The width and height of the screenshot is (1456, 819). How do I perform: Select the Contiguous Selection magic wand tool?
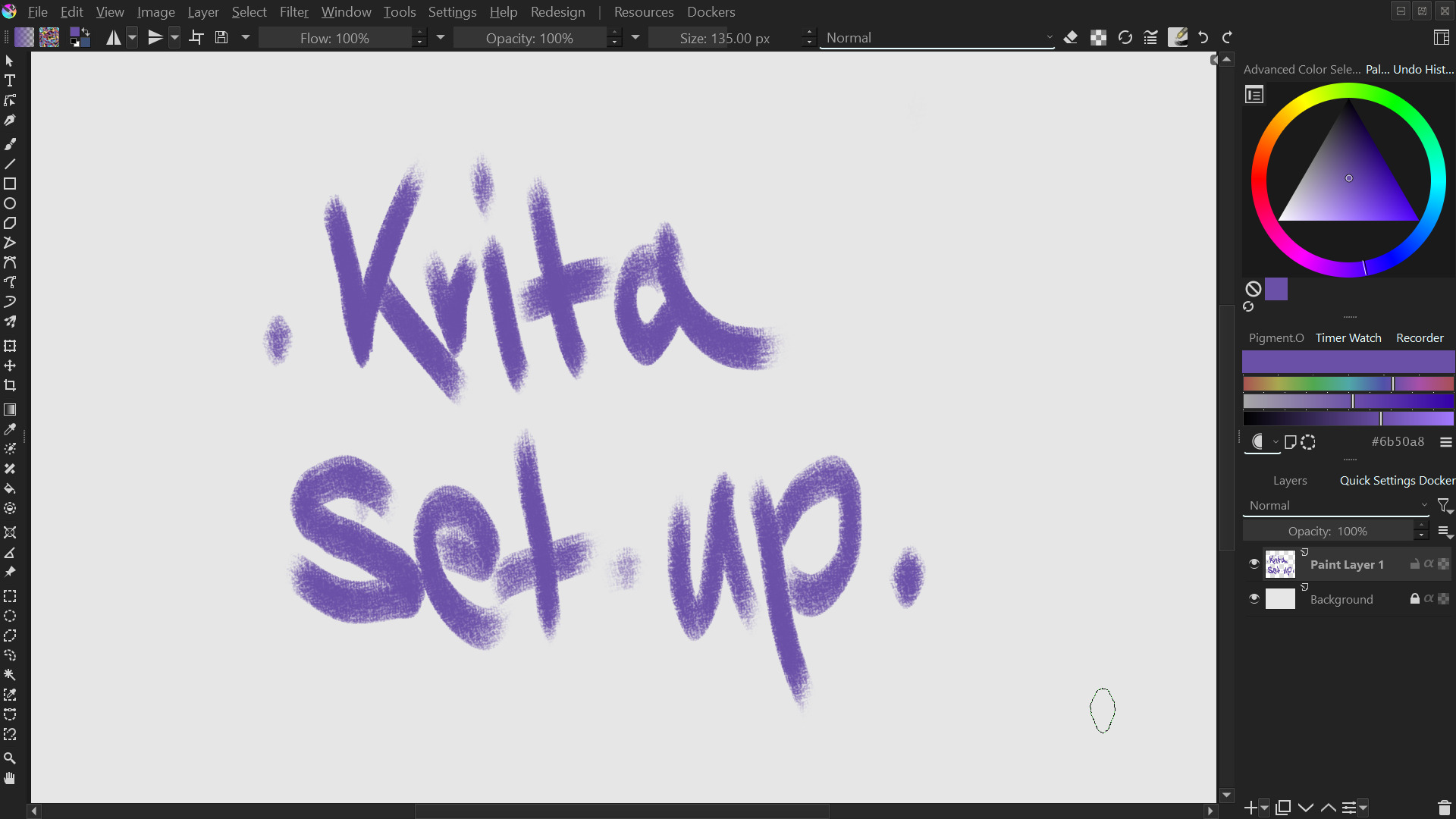tap(10, 675)
